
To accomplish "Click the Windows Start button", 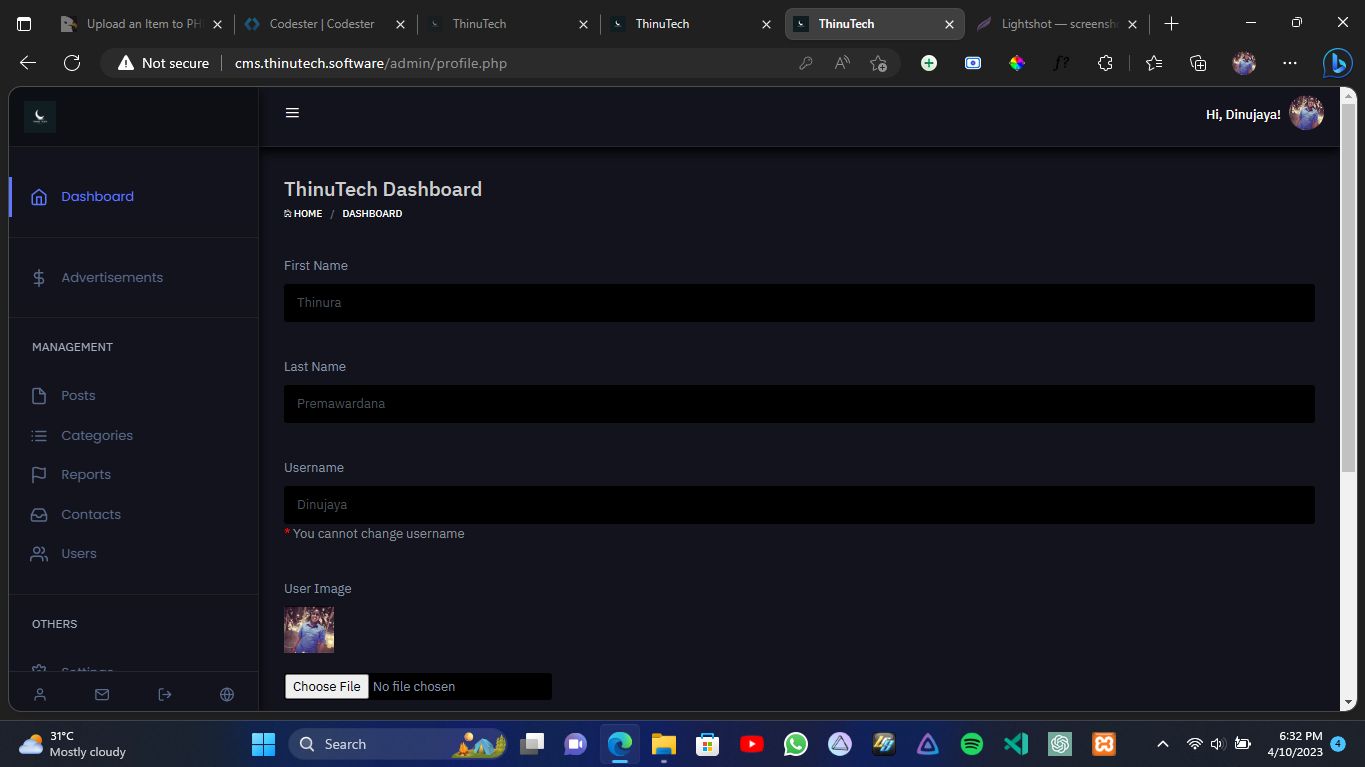I will click(x=263, y=744).
